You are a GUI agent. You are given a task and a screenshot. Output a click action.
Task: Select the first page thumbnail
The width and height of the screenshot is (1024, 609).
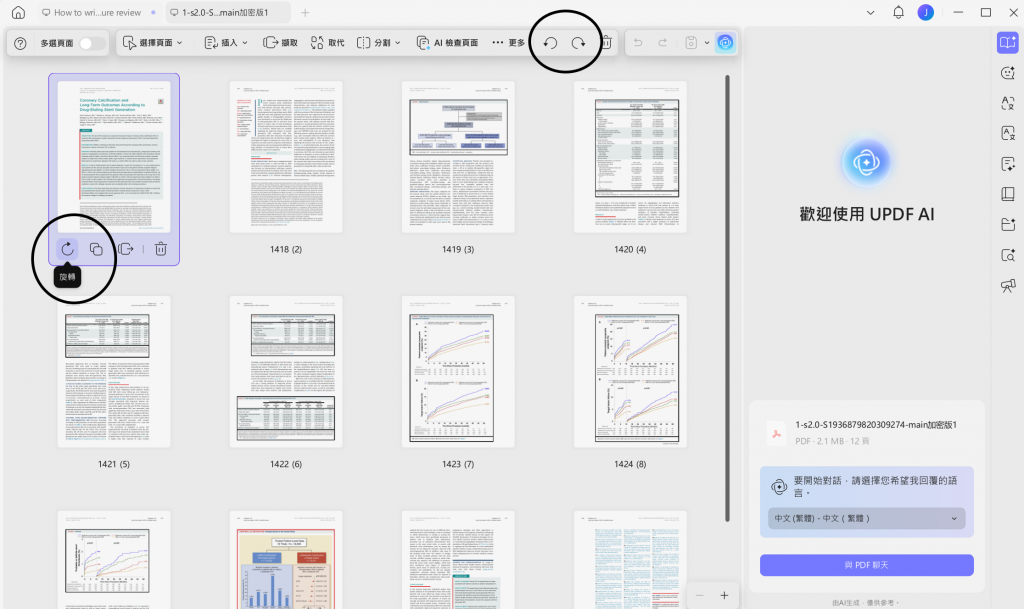point(114,157)
